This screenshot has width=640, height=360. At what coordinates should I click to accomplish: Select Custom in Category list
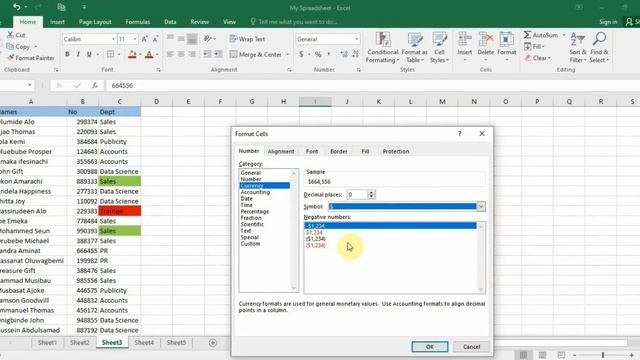pos(250,244)
